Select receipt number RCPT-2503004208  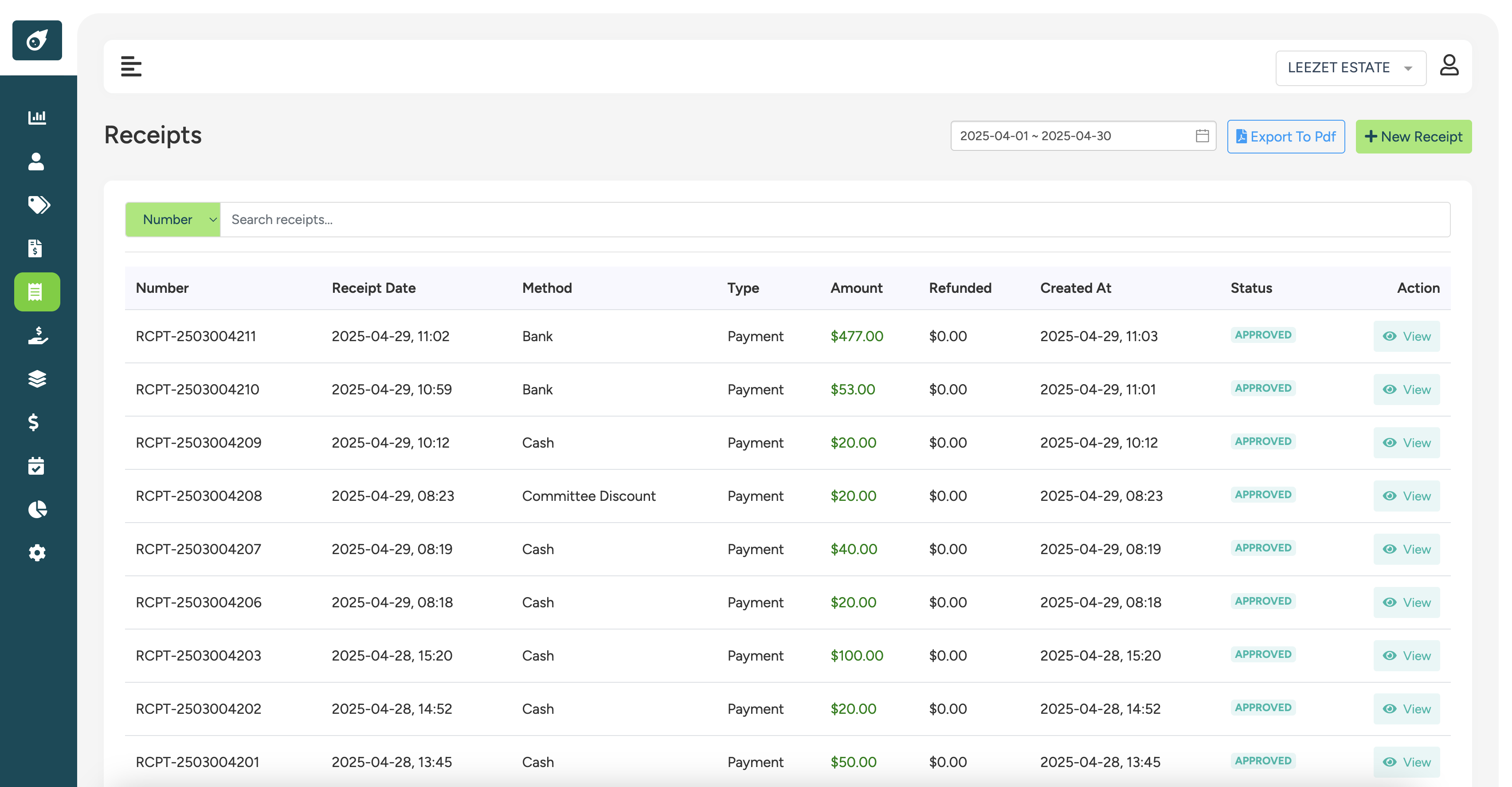[199, 496]
